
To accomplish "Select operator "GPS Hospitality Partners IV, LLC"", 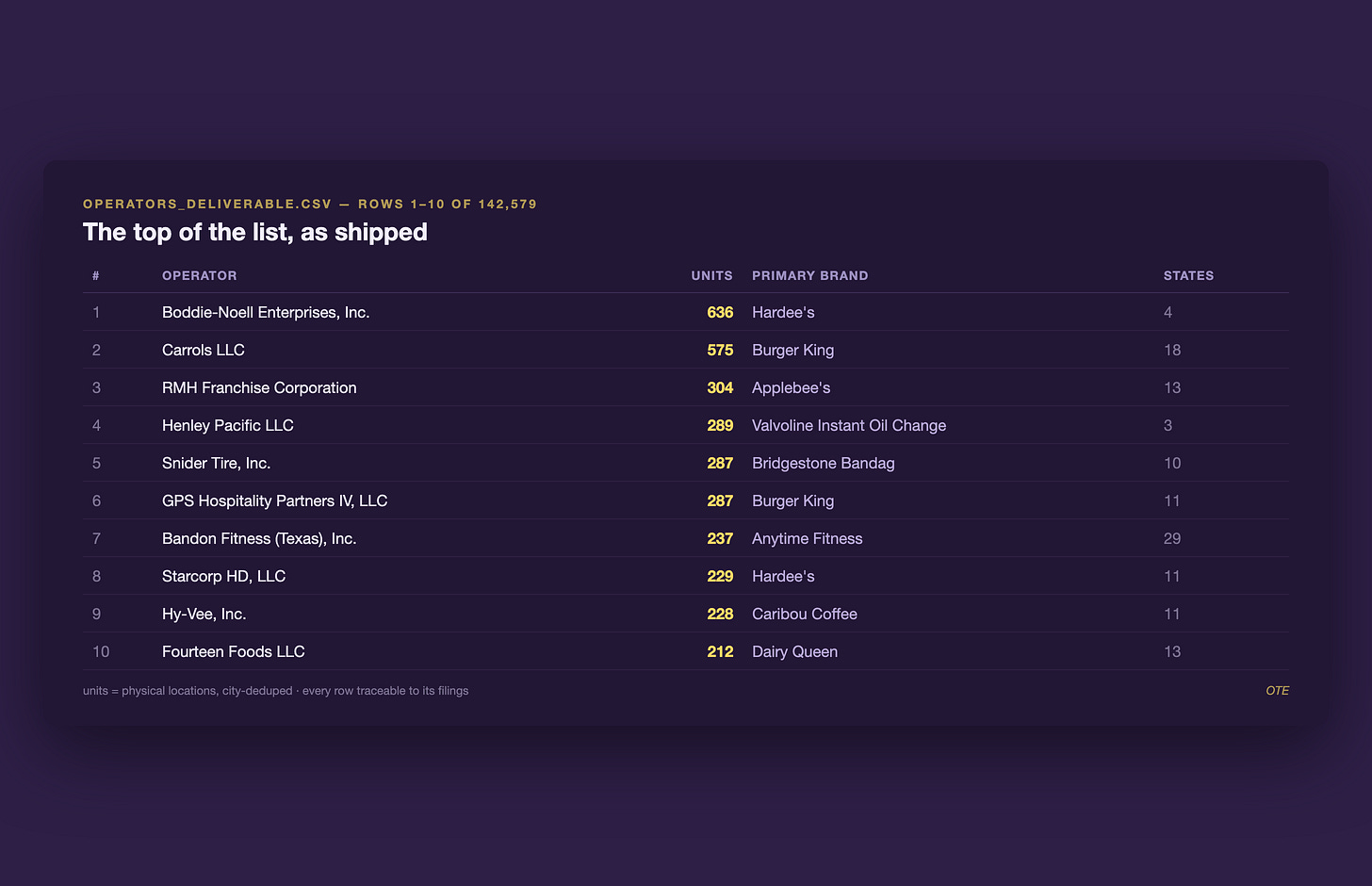I will click(x=275, y=500).
